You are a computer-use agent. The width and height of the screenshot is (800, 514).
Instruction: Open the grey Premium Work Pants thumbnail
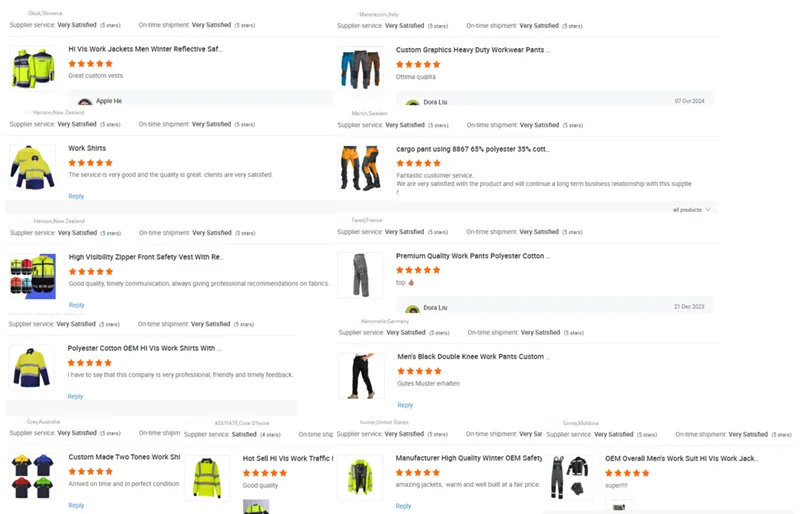tap(360, 275)
